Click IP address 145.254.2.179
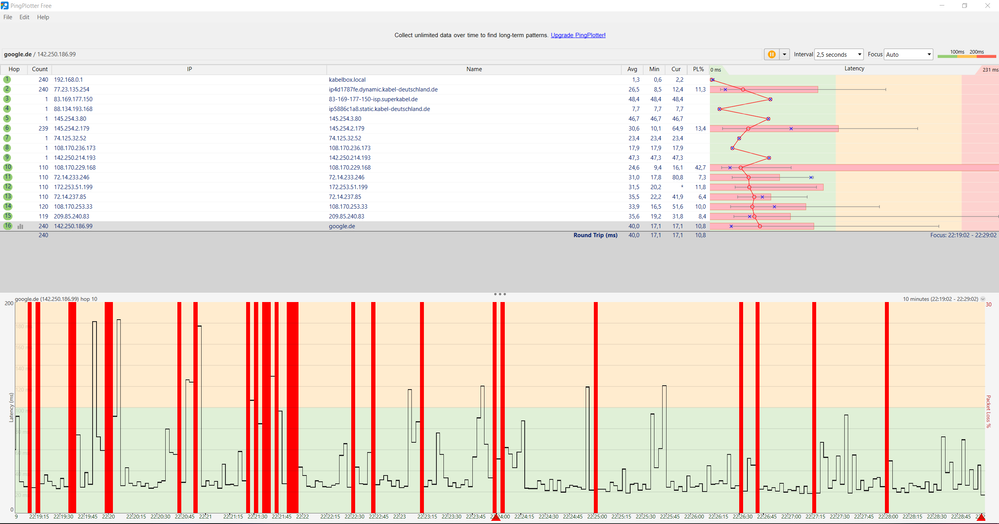The height and width of the screenshot is (524, 999). [x=70, y=128]
